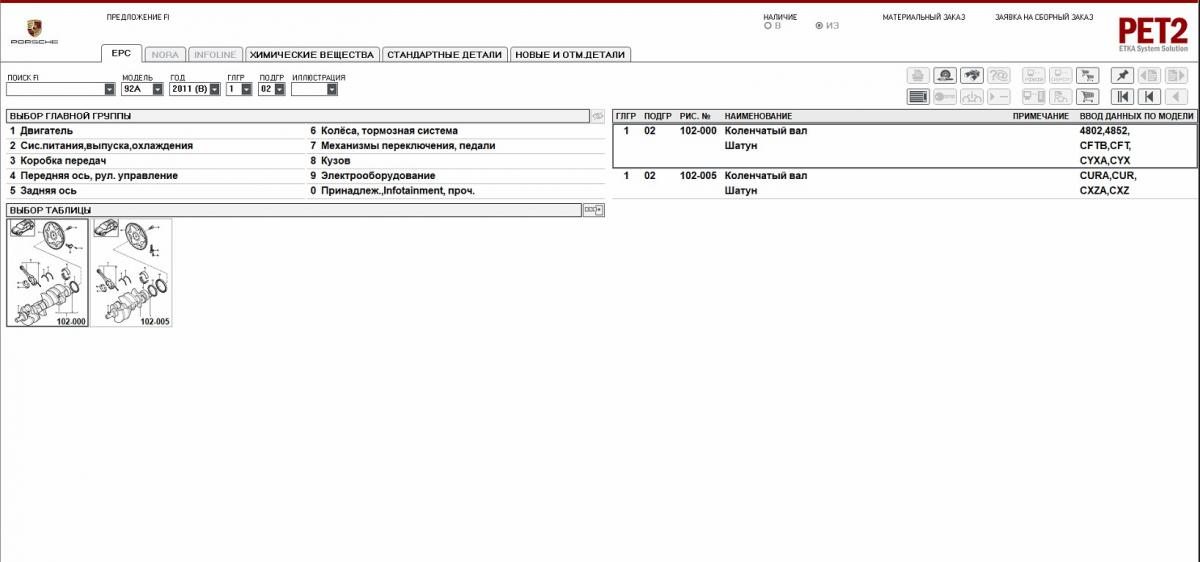Click the Поиск FI search field
The image size is (1200, 562).
[x=54, y=89]
